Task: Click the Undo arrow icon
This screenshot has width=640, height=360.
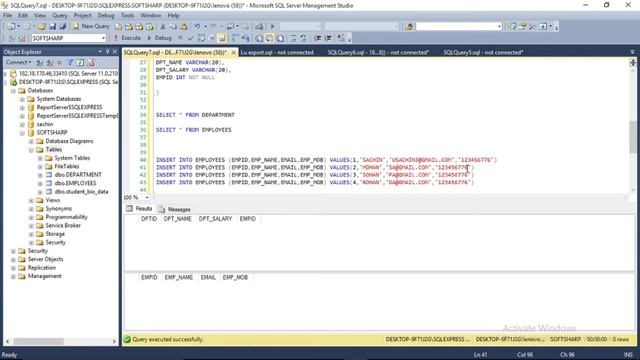Action: tap(197, 26)
